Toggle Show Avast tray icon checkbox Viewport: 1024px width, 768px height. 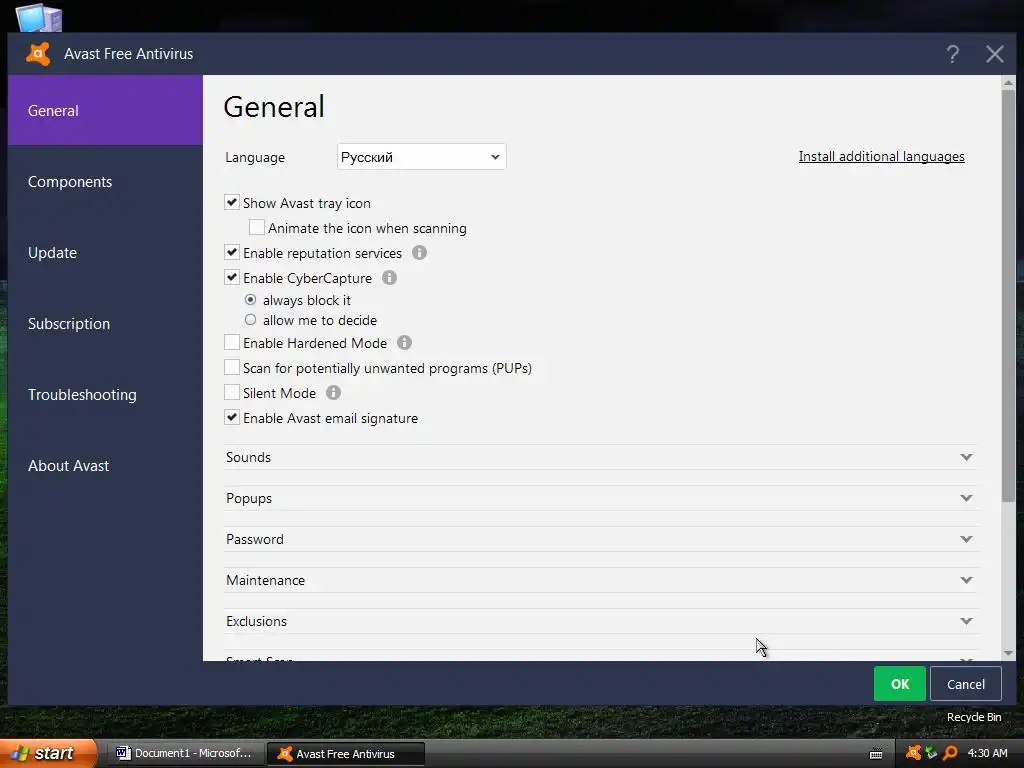232,202
